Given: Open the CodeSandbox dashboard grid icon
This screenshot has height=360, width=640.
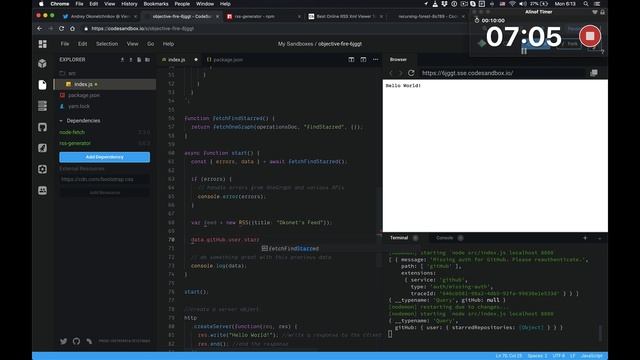Looking at the screenshot, I should (42, 44).
